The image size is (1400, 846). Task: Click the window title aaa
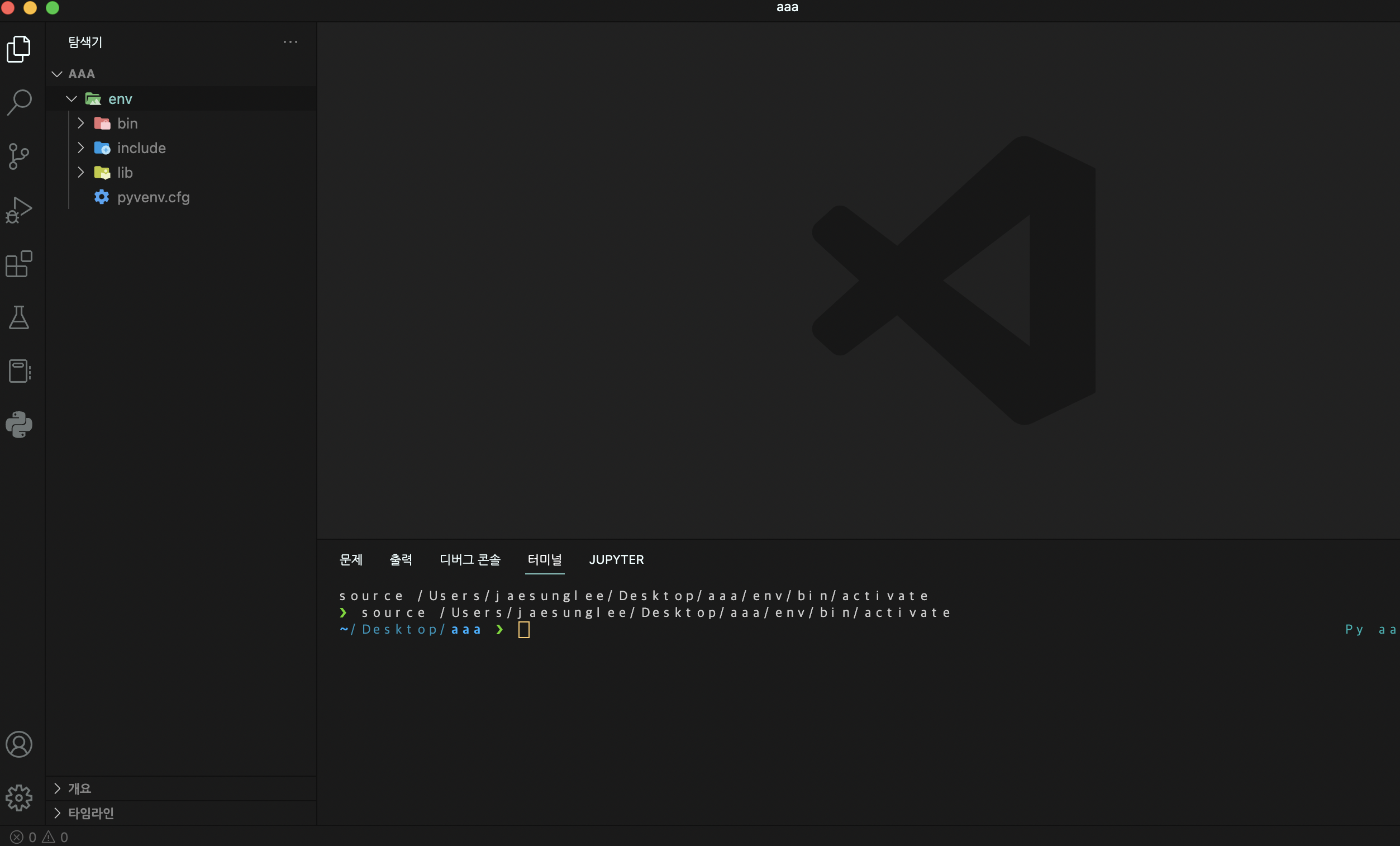tap(788, 7)
